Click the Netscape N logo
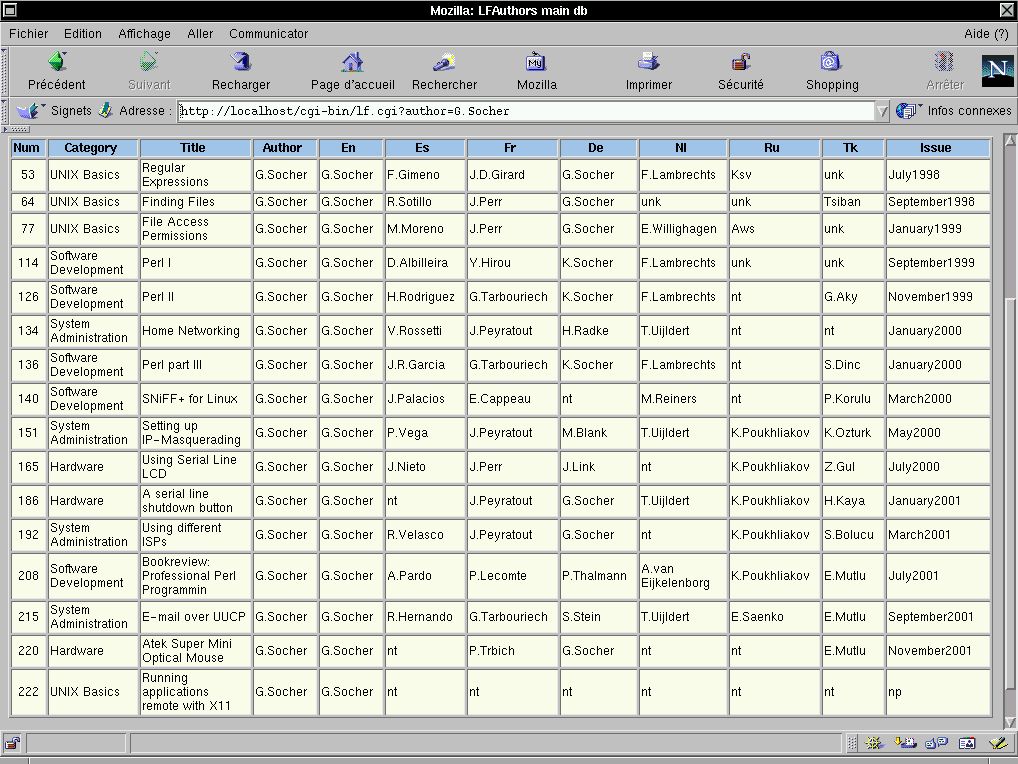This screenshot has height=764, width=1018. pos(996,71)
